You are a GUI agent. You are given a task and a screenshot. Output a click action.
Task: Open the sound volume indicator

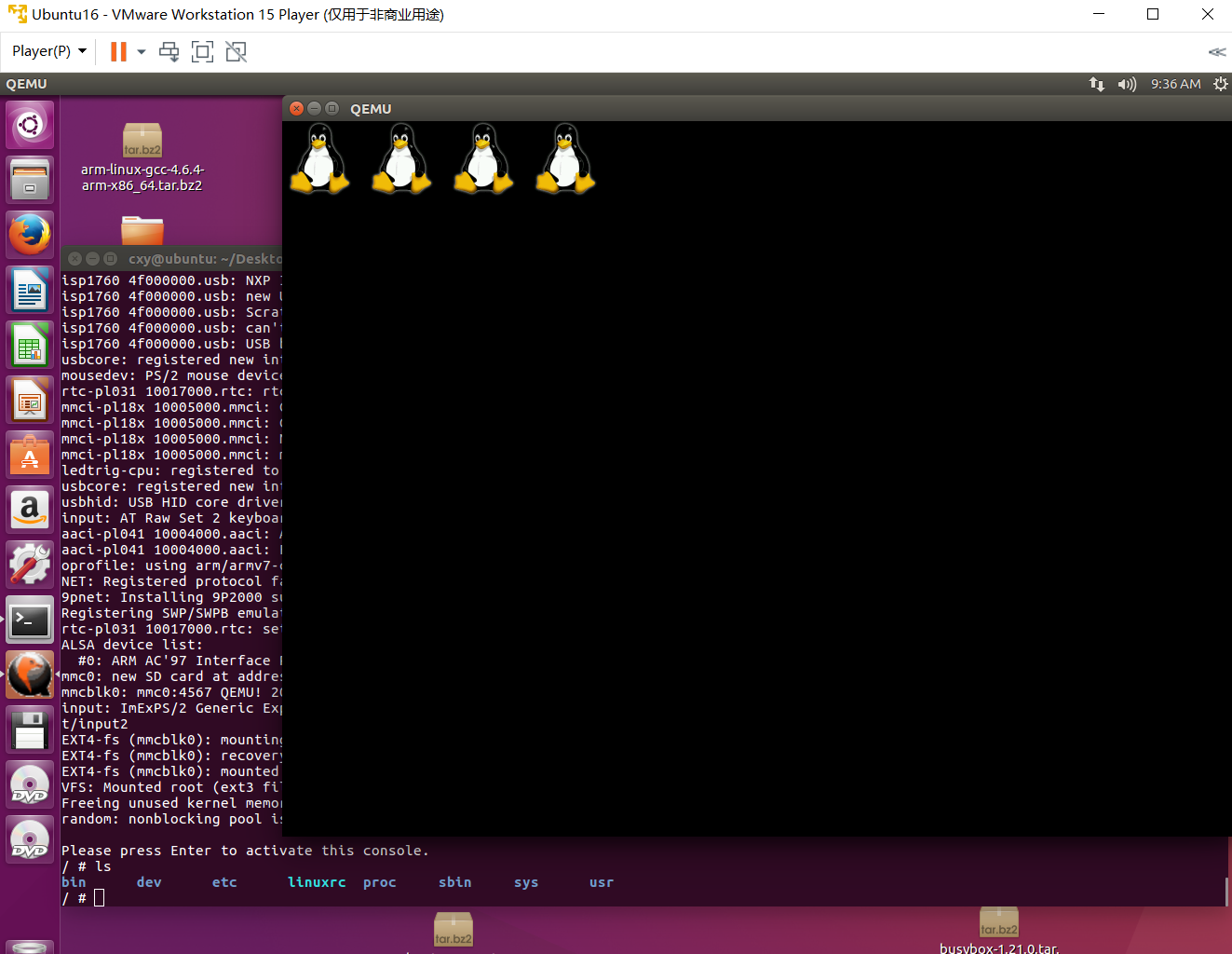coord(1127,84)
